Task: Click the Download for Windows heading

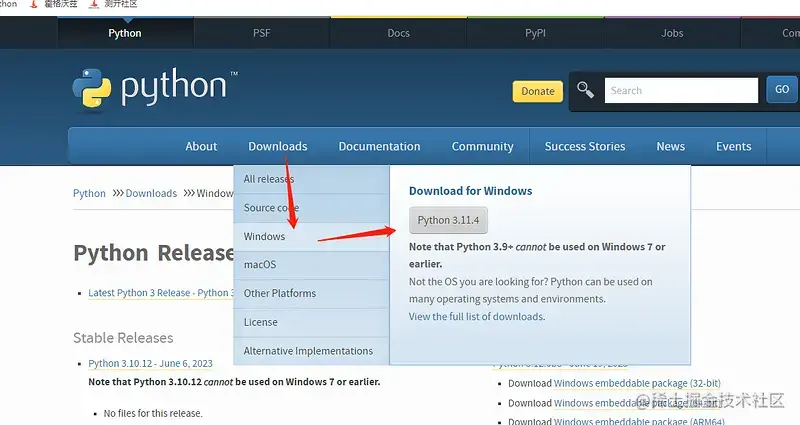Action: pyautogui.click(x=470, y=191)
